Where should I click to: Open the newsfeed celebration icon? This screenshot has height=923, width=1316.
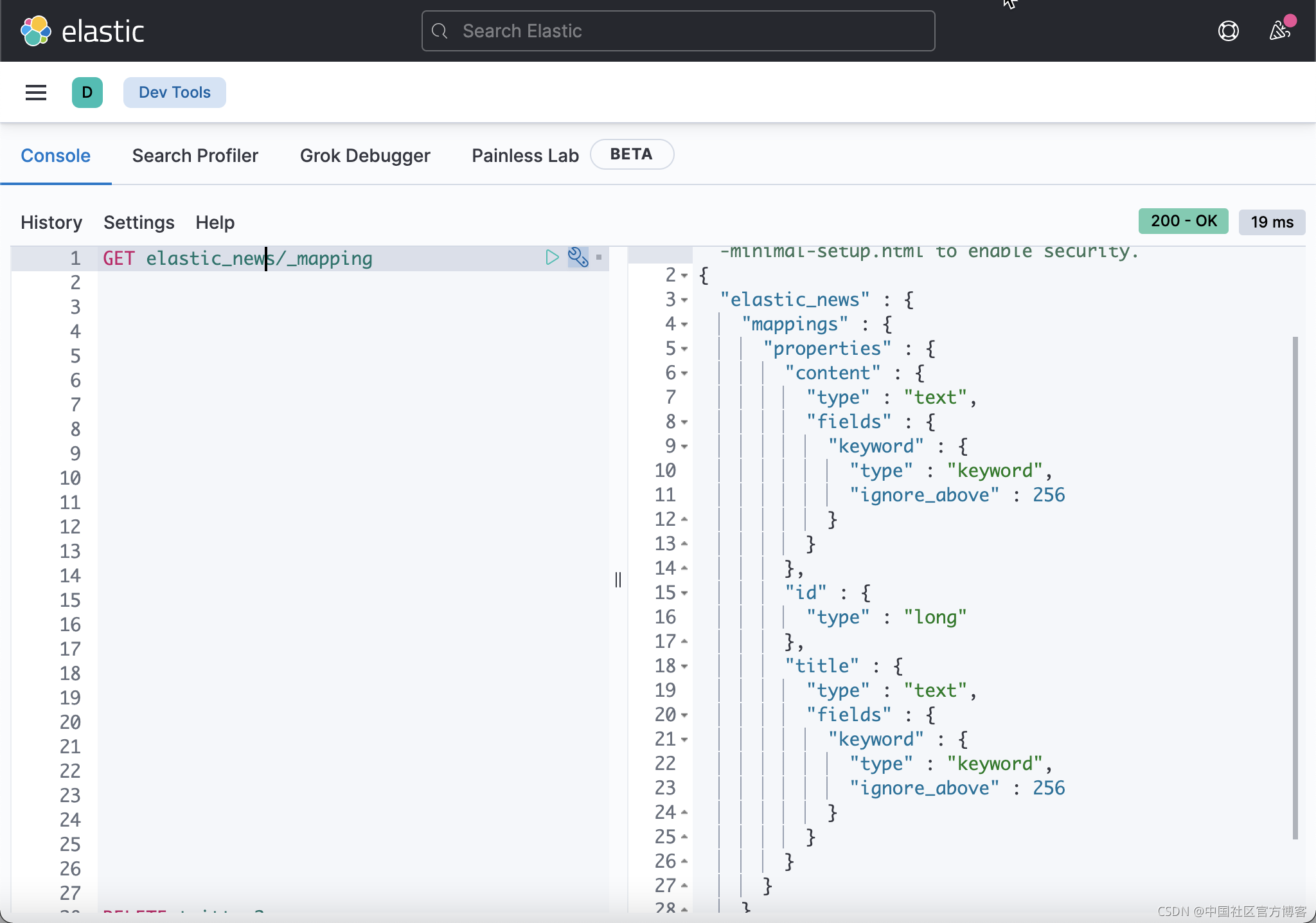pyautogui.click(x=1279, y=31)
